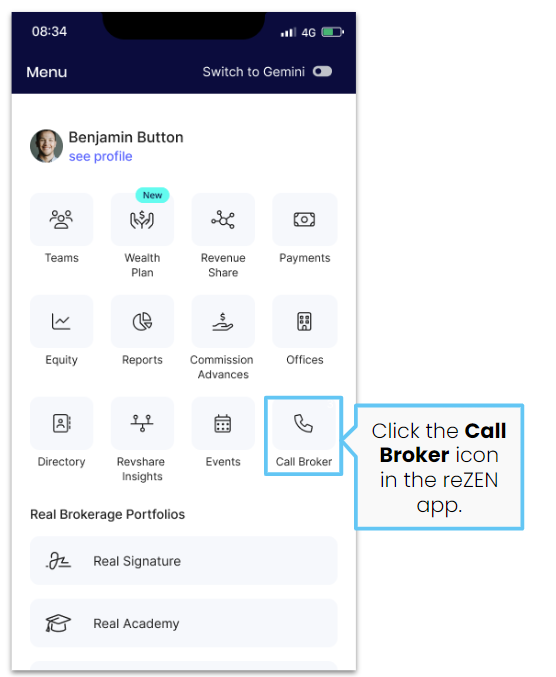
Task: Open the Directory contacts icon
Action: tap(61, 423)
